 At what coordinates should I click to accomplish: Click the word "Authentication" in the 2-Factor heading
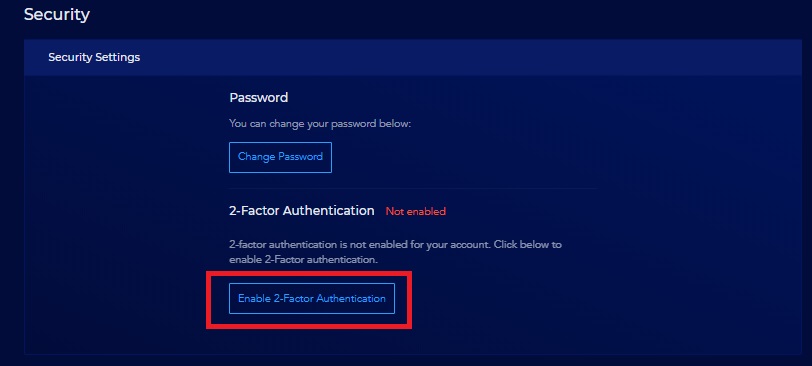tap(335, 211)
